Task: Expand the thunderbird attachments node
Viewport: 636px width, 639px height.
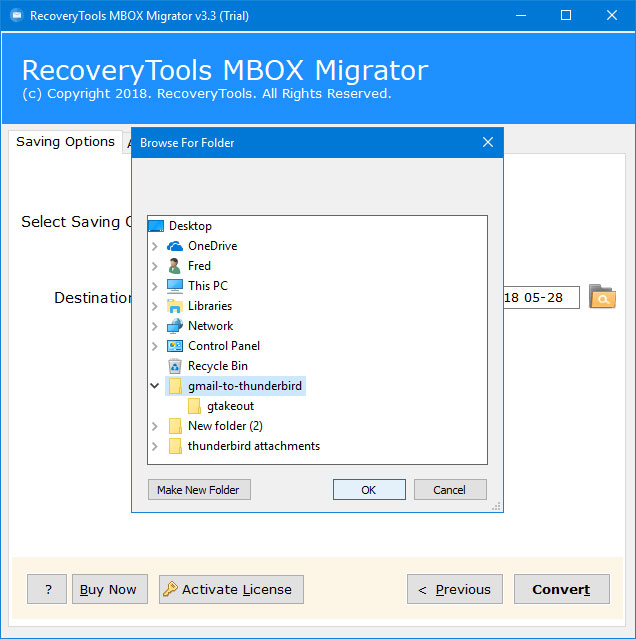Action: [x=155, y=446]
